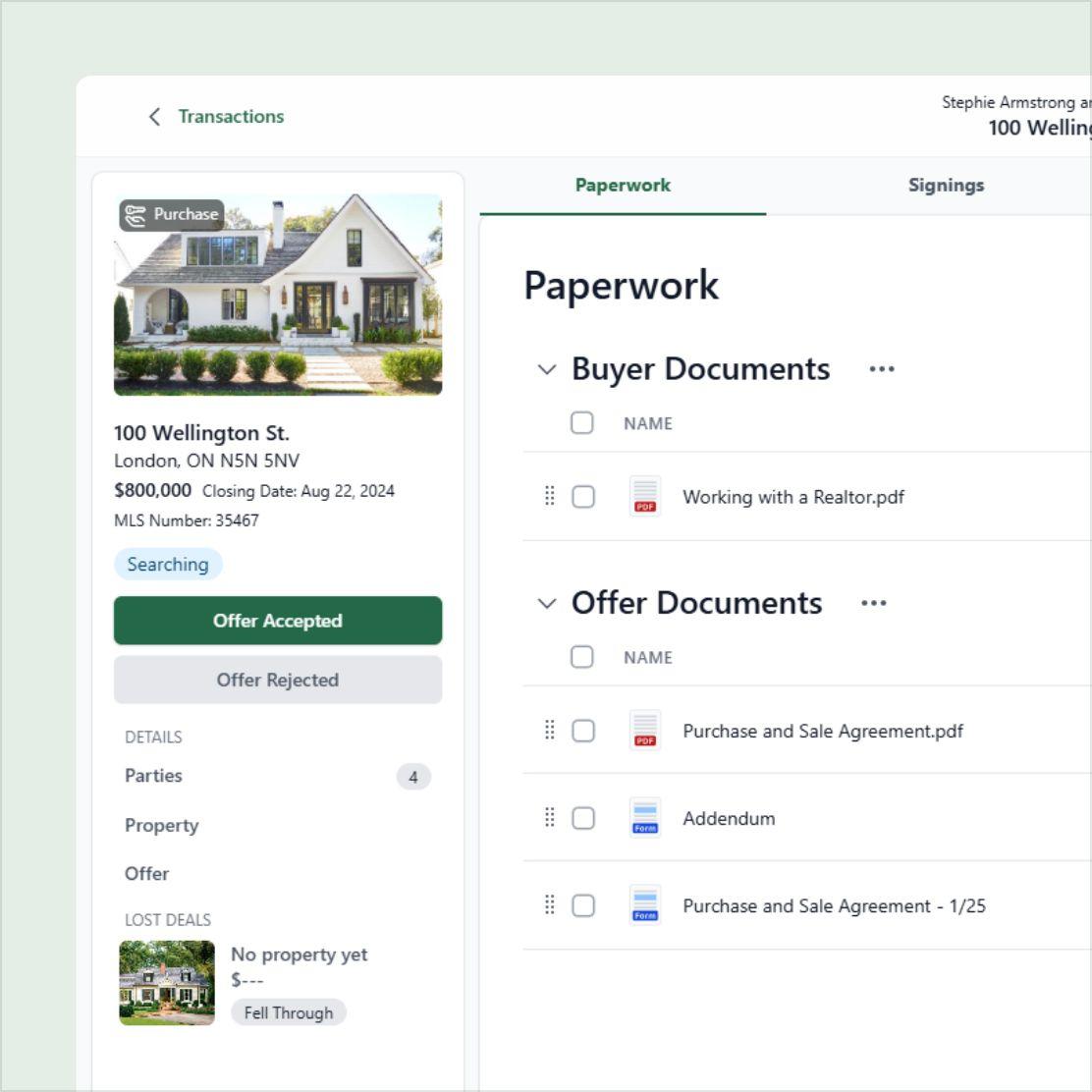Collapse the Buyer Documents section
This screenshot has height=1092, width=1092.
547,370
